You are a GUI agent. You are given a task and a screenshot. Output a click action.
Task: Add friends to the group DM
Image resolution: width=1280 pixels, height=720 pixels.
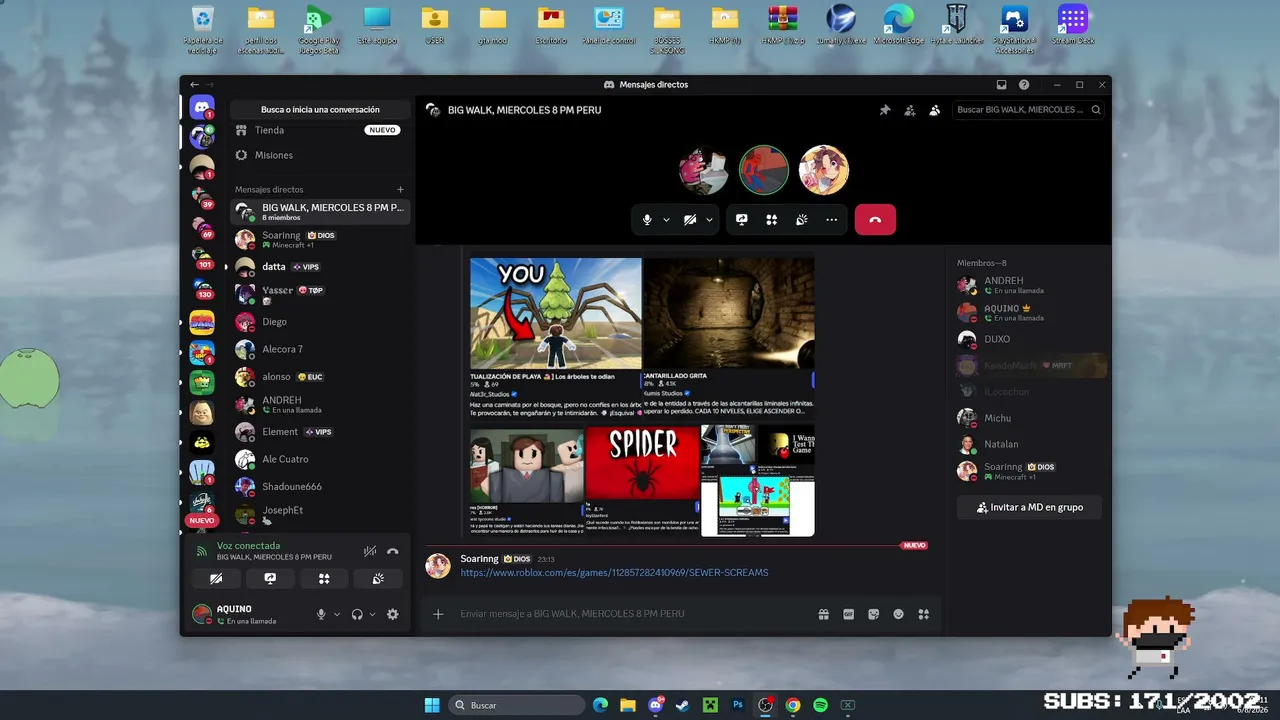910,110
